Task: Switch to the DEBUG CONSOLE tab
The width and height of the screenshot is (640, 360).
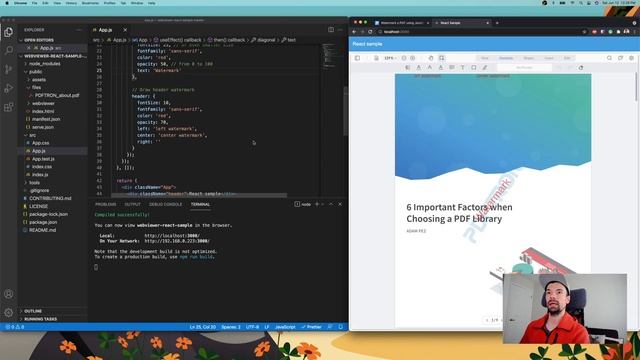Action: coord(165,204)
